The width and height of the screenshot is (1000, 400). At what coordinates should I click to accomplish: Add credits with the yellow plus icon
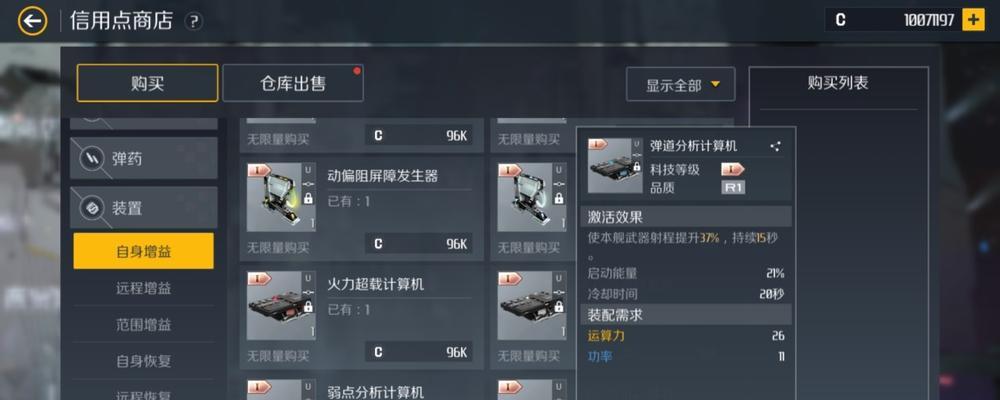point(973,20)
